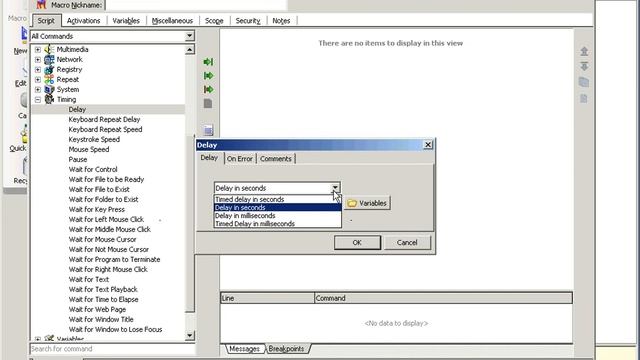This screenshot has height=360, width=640.
Task: Expand the Repeat tree node
Action: (x=38, y=80)
